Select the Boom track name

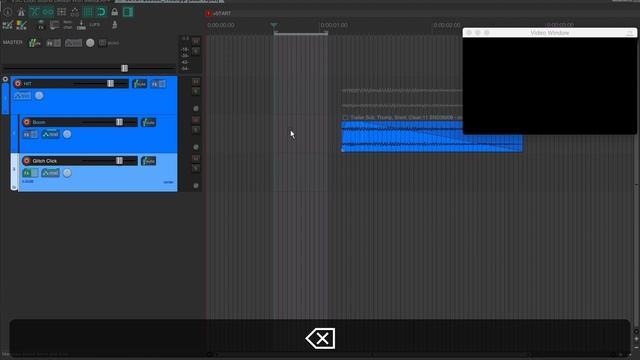(x=39, y=122)
